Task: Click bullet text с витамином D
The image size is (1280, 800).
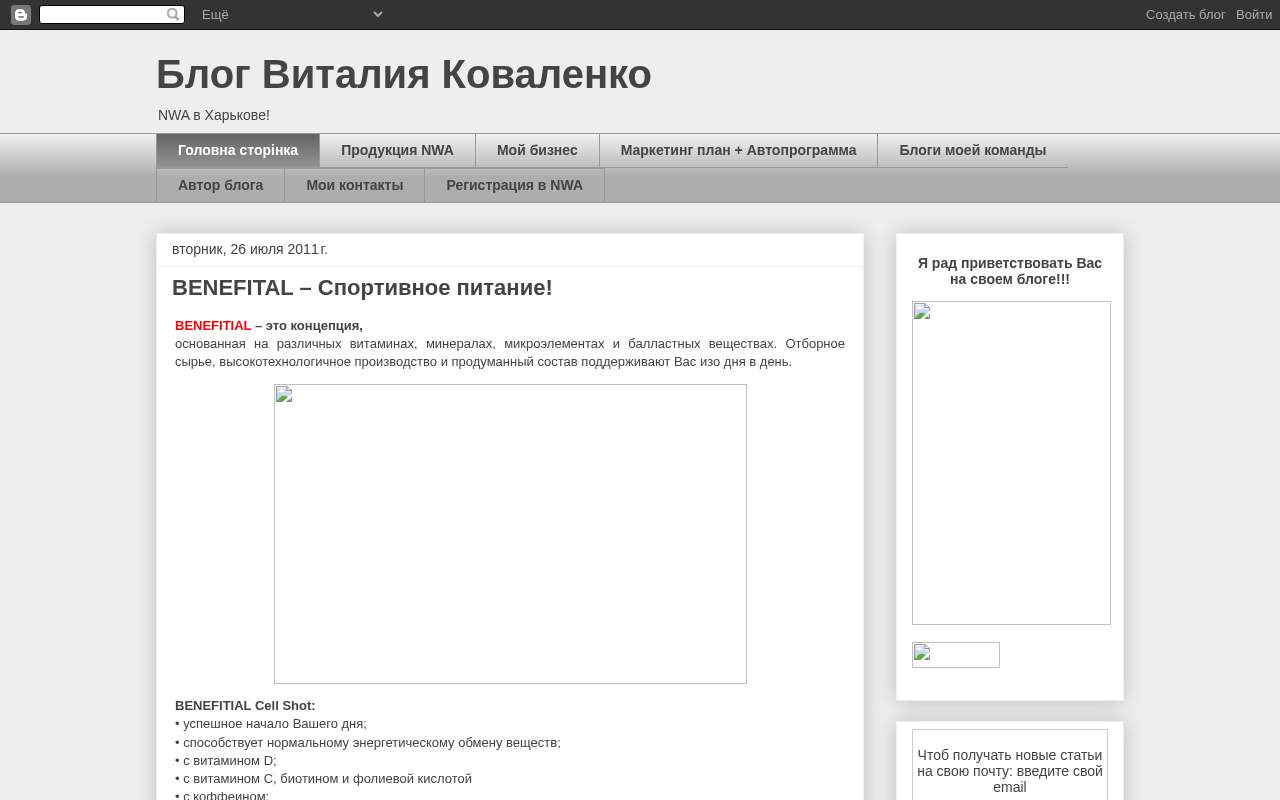Action: [226, 761]
